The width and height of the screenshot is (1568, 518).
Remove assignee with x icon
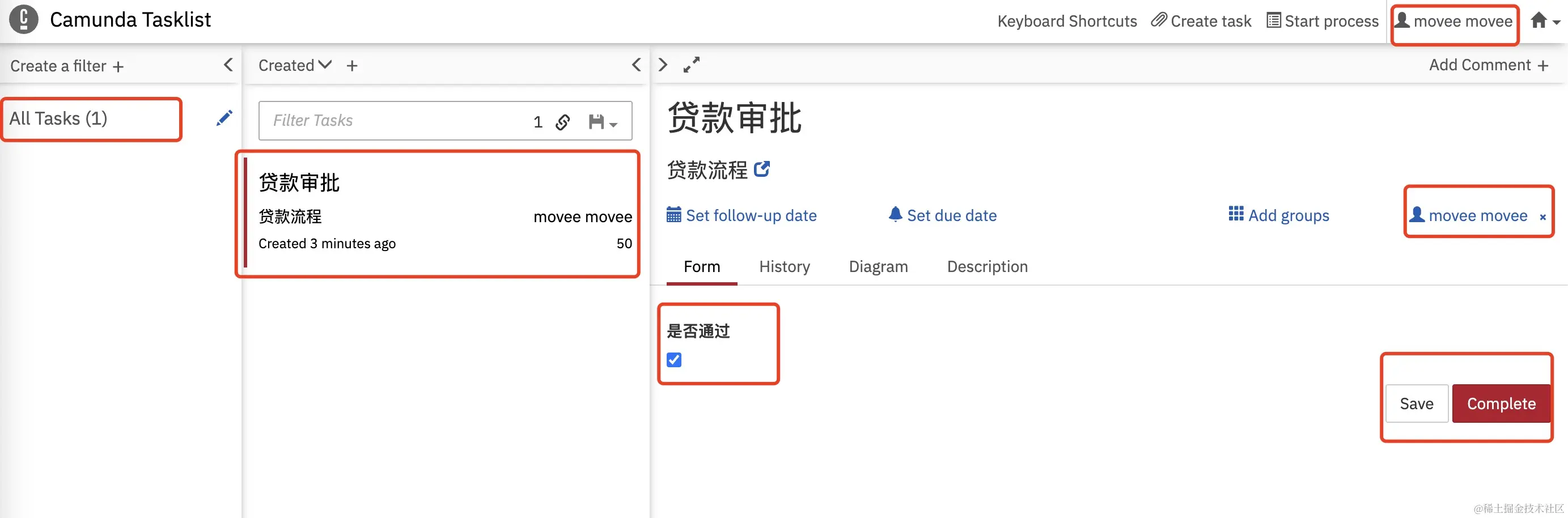click(x=1542, y=217)
